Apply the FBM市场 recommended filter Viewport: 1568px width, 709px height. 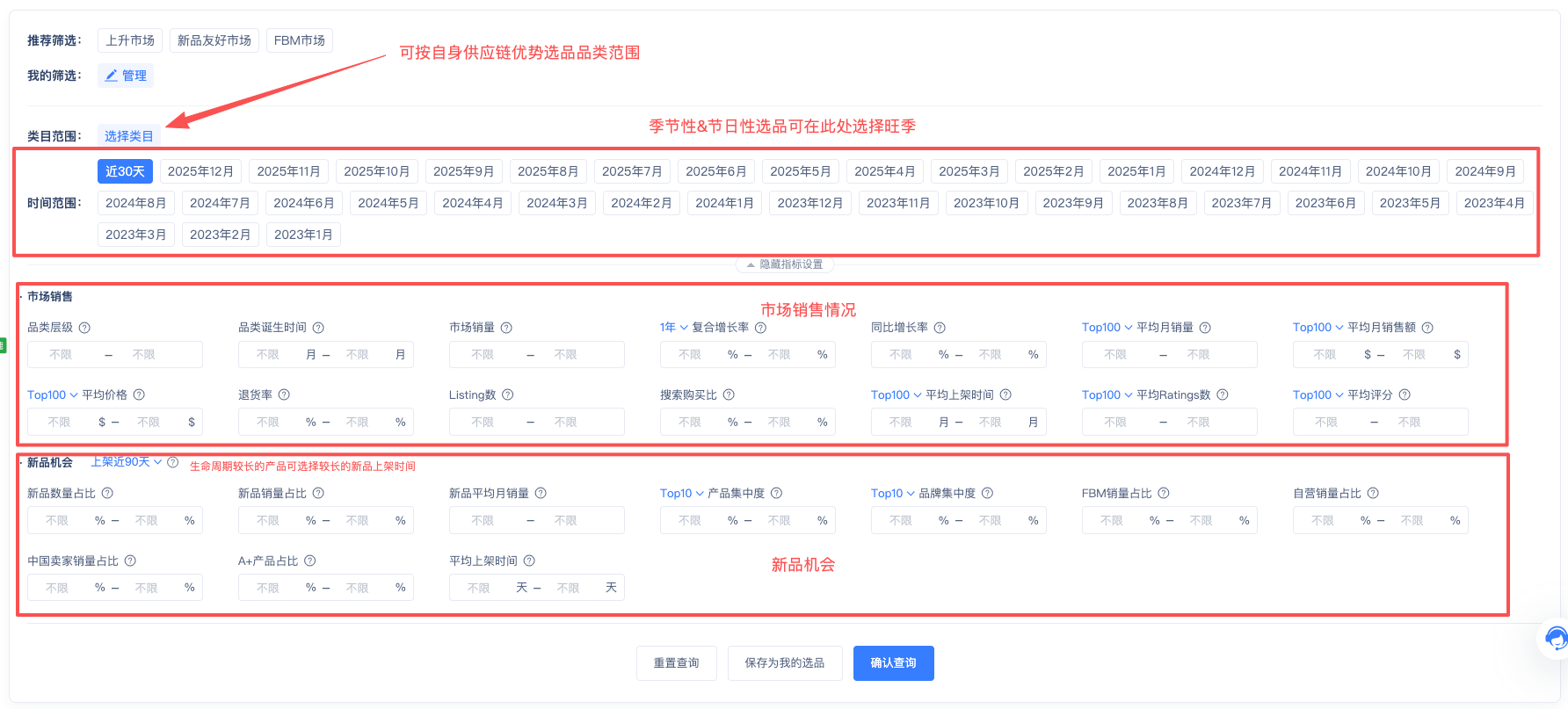click(x=300, y=40)
